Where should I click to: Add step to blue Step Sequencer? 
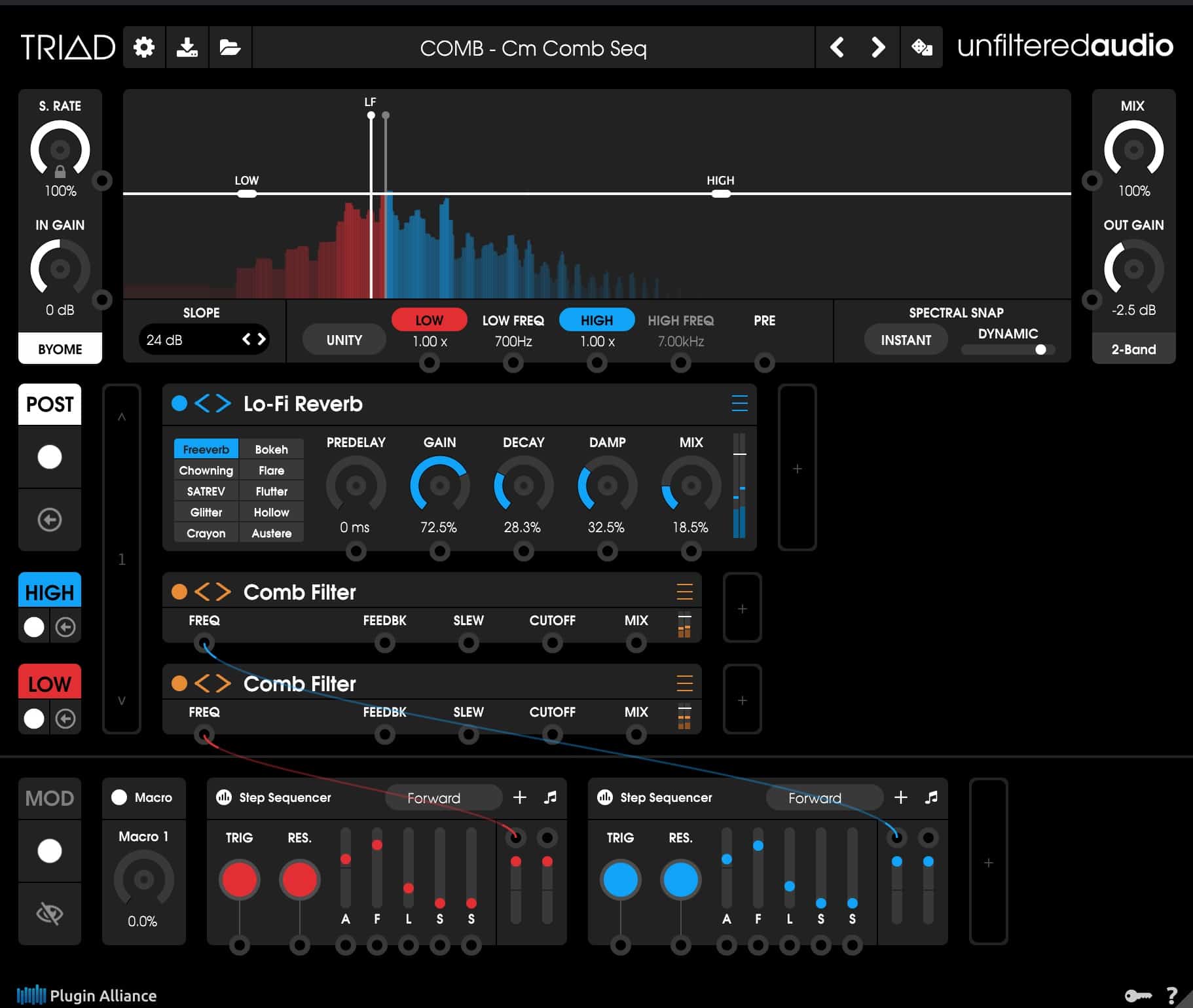(901, 797)
